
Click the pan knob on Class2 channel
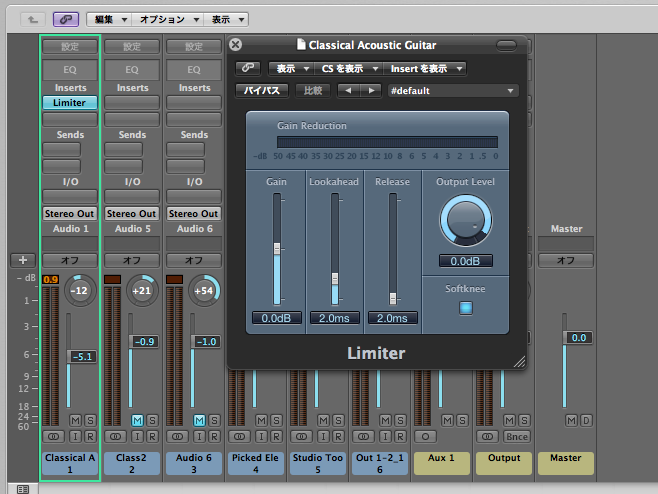coord(141,290)
